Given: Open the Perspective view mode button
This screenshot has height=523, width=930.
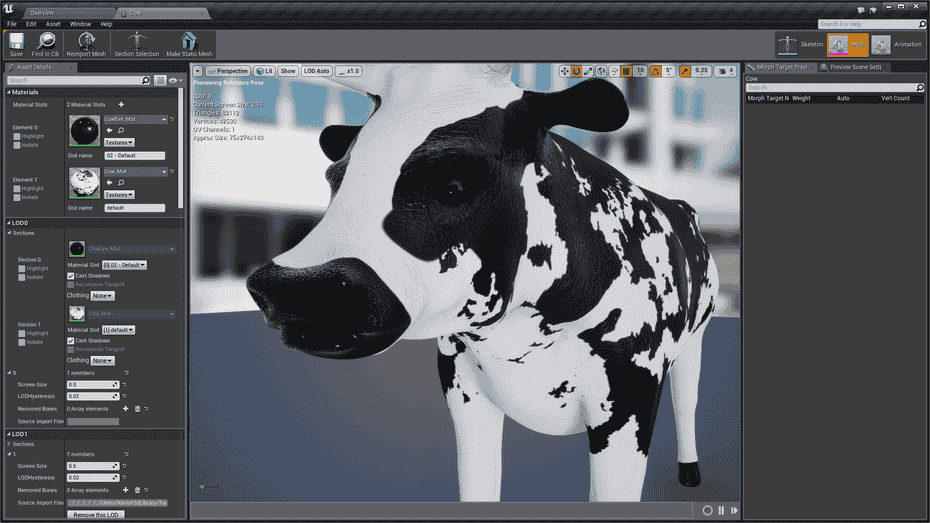Looking at the screenshot, I should click(227, 71).
